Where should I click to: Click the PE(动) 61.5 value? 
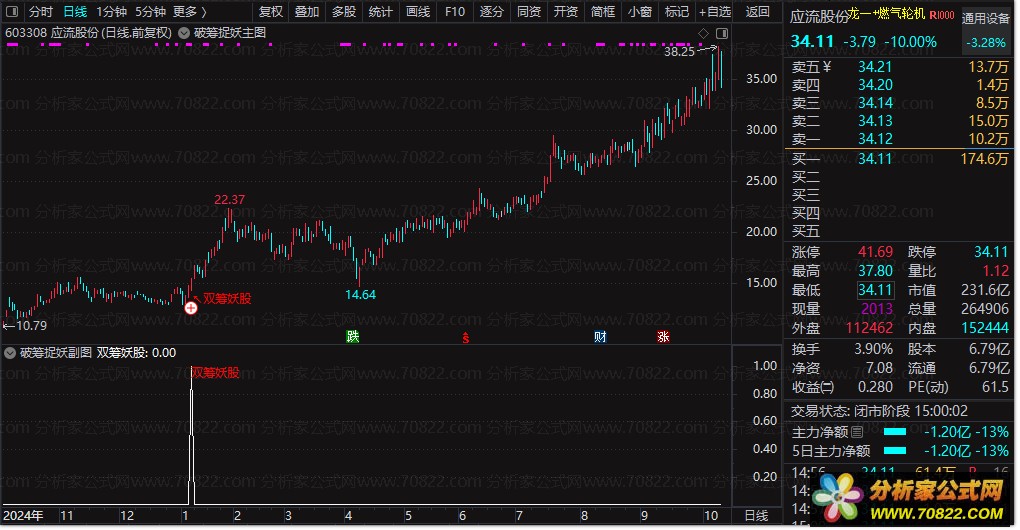[x=995, y=387]
